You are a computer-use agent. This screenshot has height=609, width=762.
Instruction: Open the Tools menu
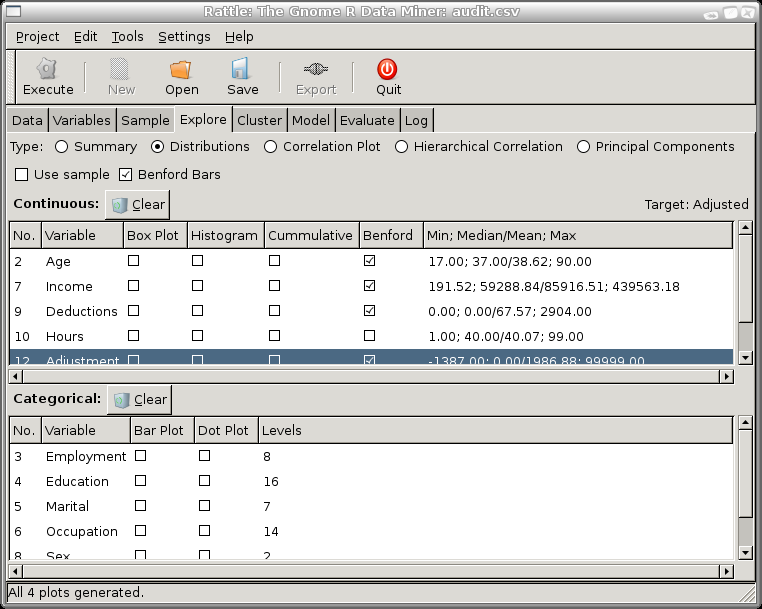click(127, 36)
